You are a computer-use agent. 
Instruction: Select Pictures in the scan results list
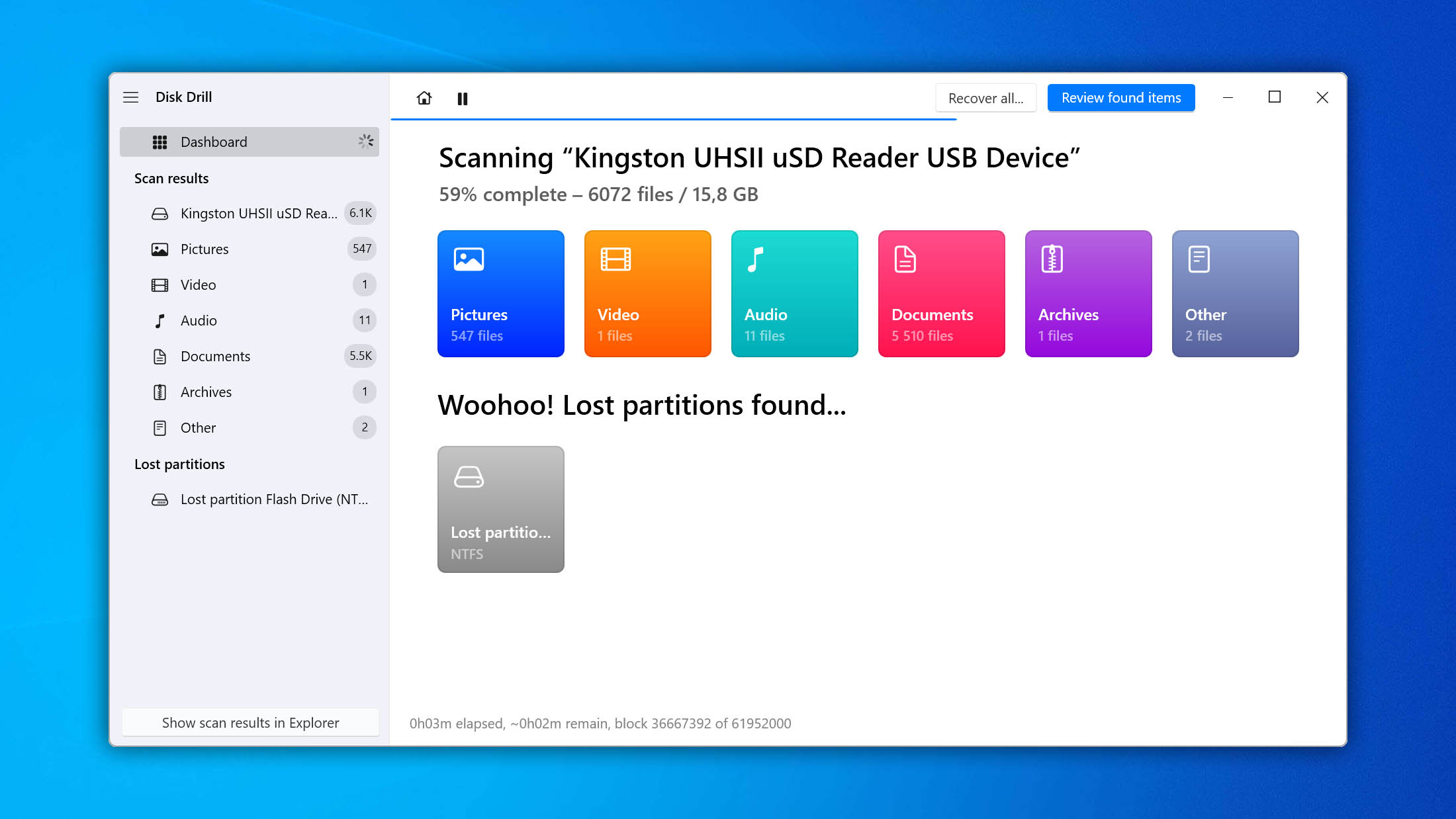[x=250, y=249]
